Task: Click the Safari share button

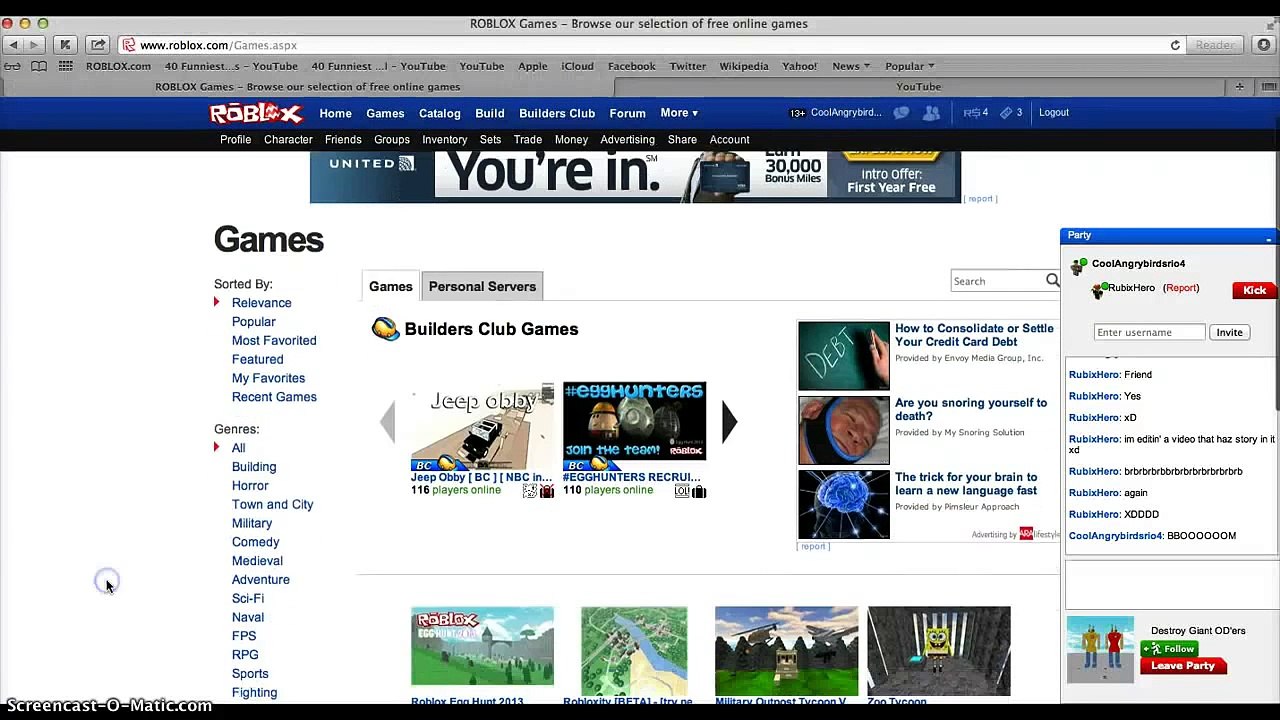Action: (x=98, y=45)
